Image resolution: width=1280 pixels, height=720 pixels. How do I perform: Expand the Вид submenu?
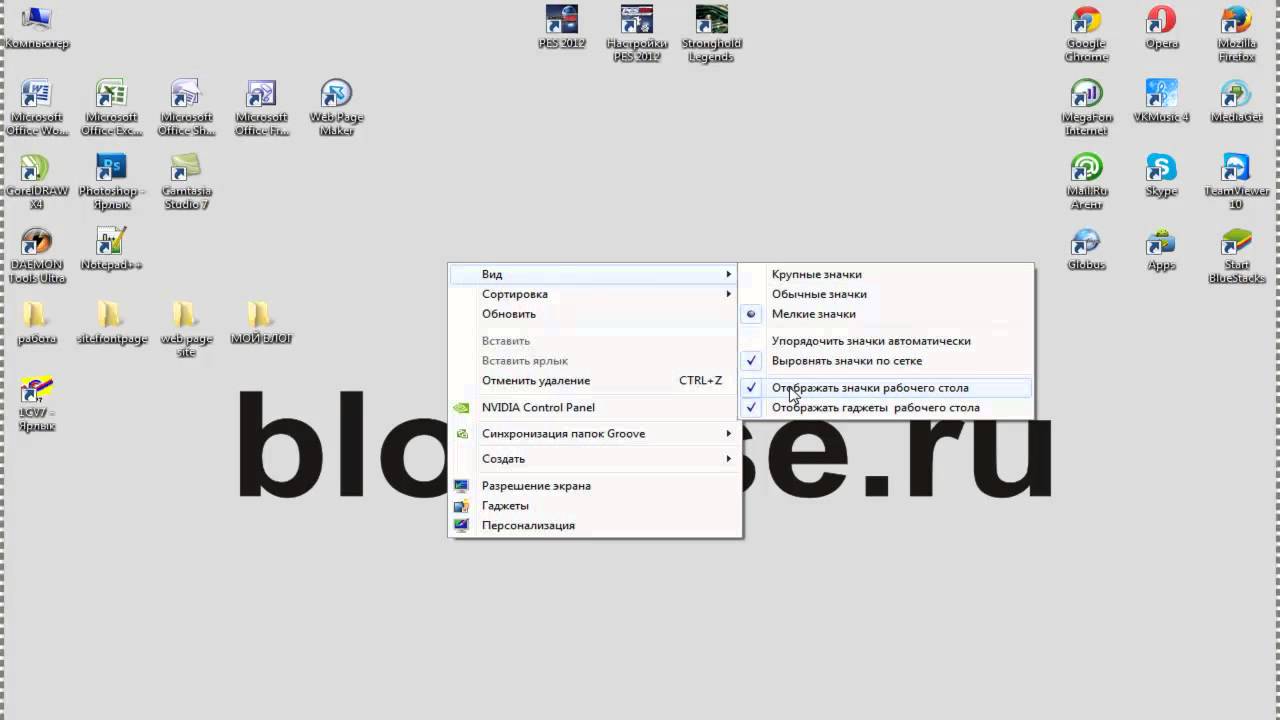[x=594, y=274]
